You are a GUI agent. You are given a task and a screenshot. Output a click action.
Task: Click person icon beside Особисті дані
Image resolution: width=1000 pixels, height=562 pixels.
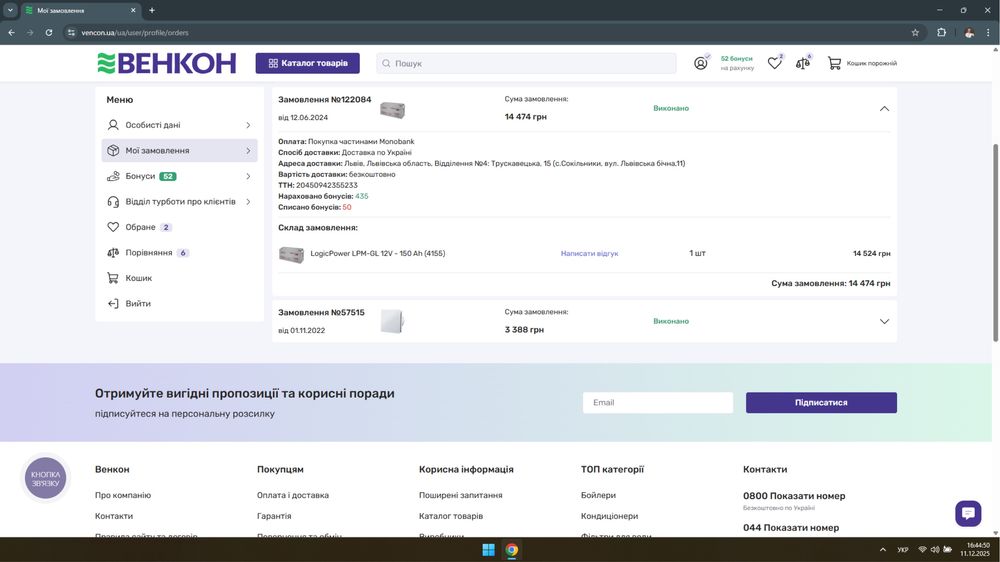point(113,125)
